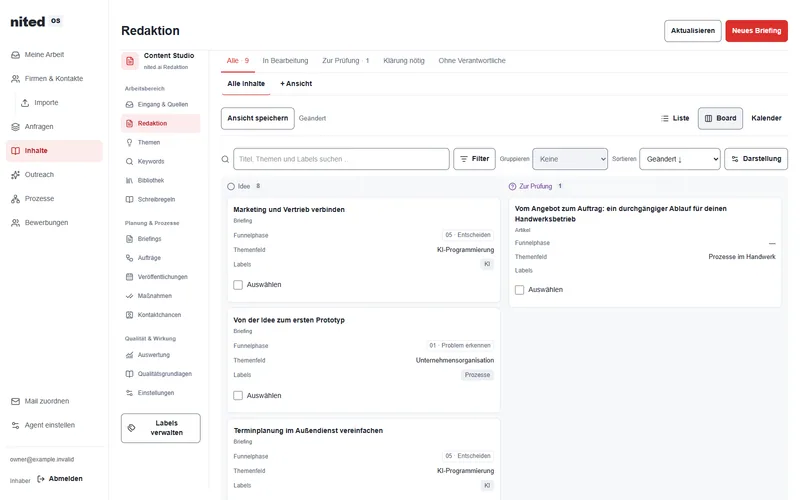Click the Auswertung chart icon
The image size is (800, 500).
(x=130, y=355)
